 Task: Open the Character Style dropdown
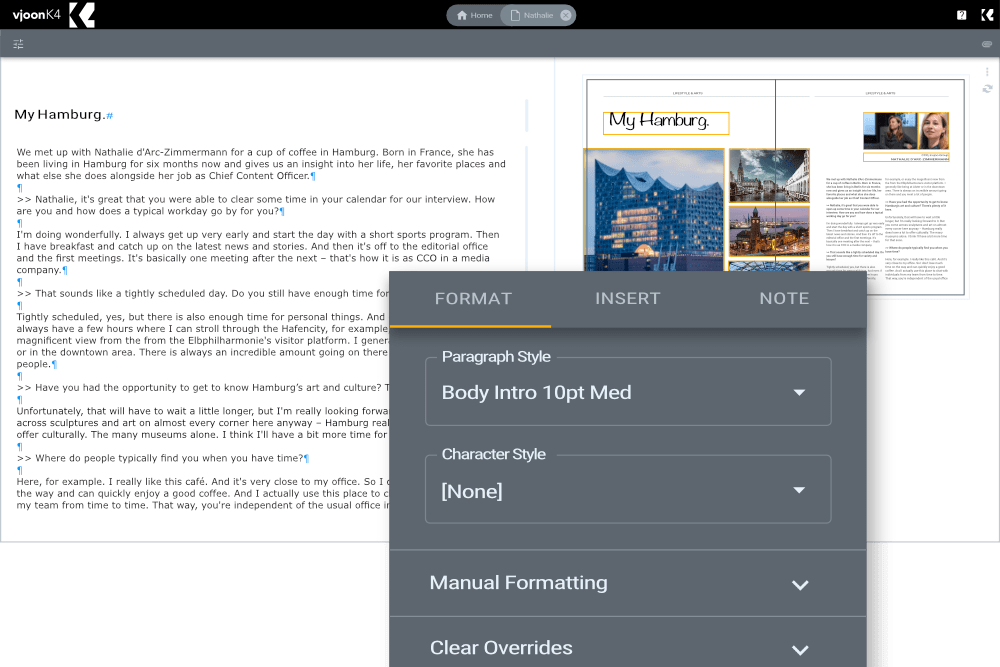tap(628, 490)
